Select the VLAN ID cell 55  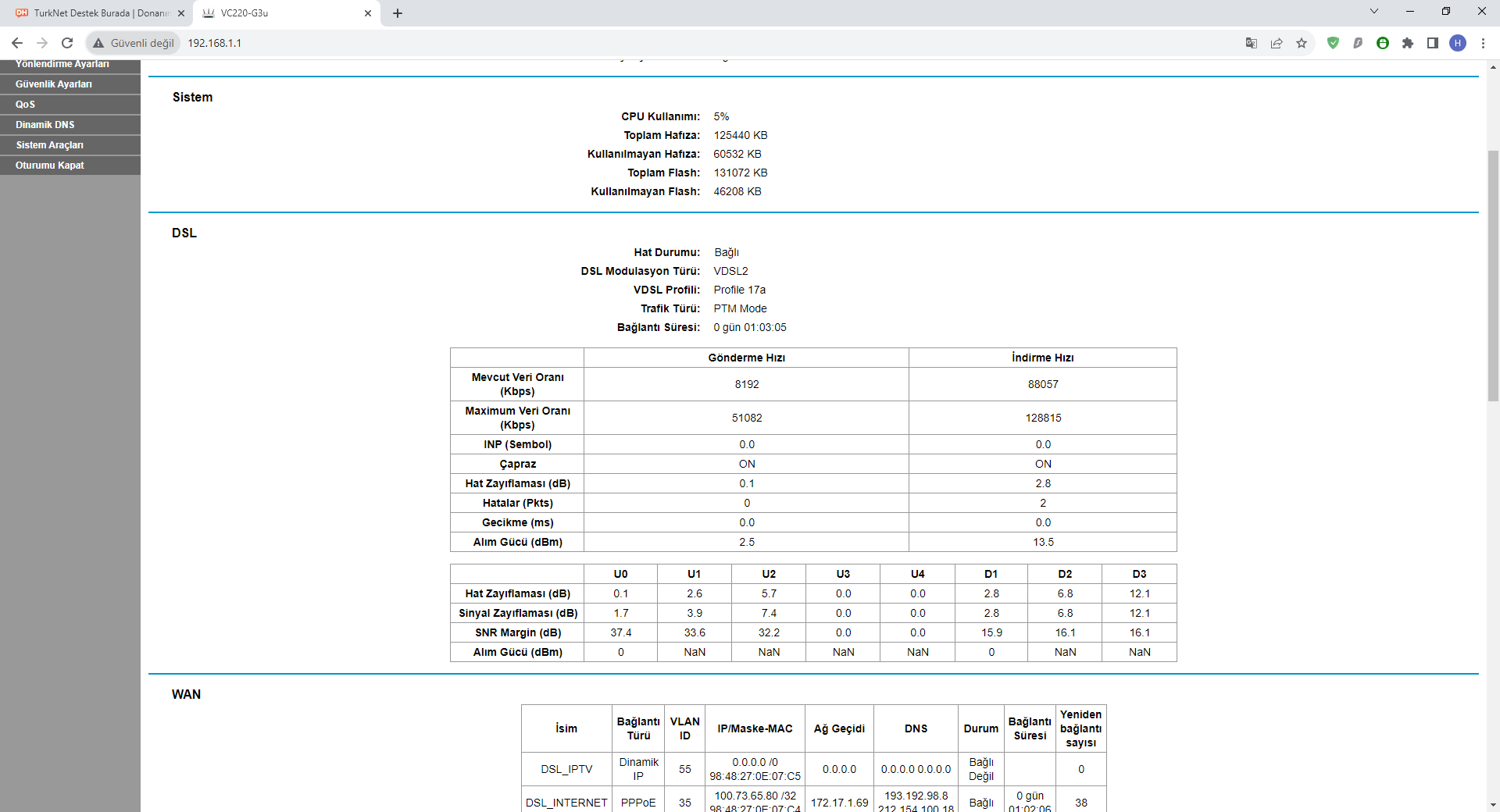(685, 769)
